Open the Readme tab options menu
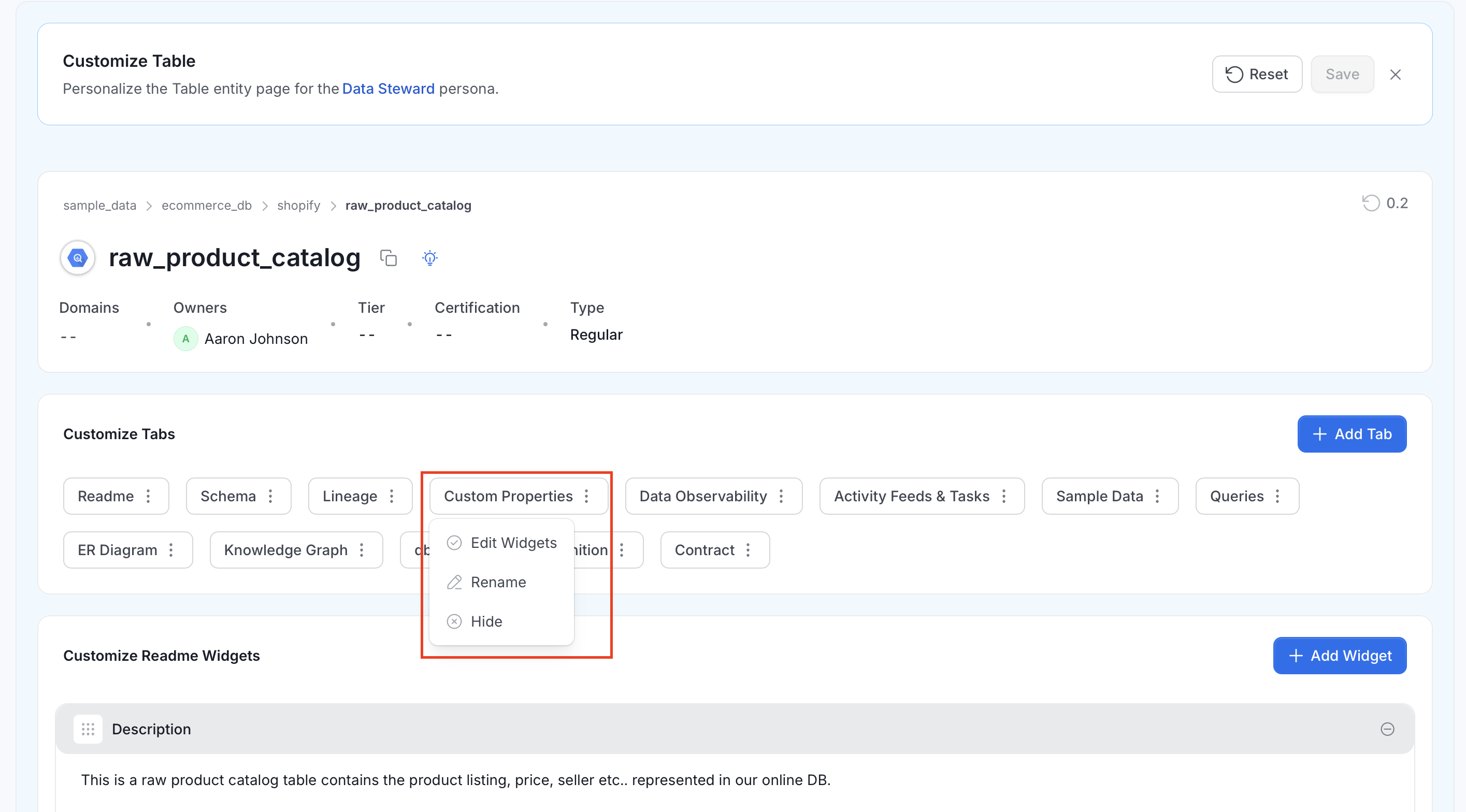Viewport: 1466px width, 812px height. [149, 496]
